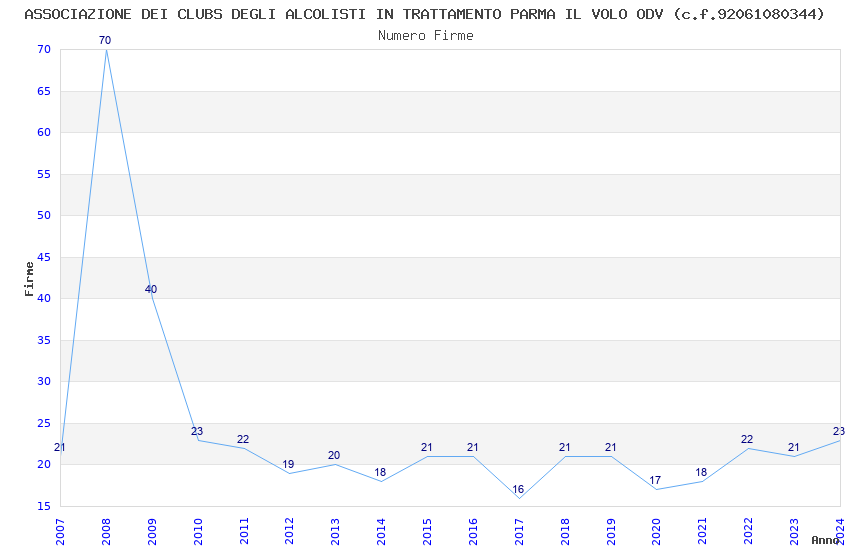
Task: Click the 2021 x-axis year label
Action: [703, 532]
